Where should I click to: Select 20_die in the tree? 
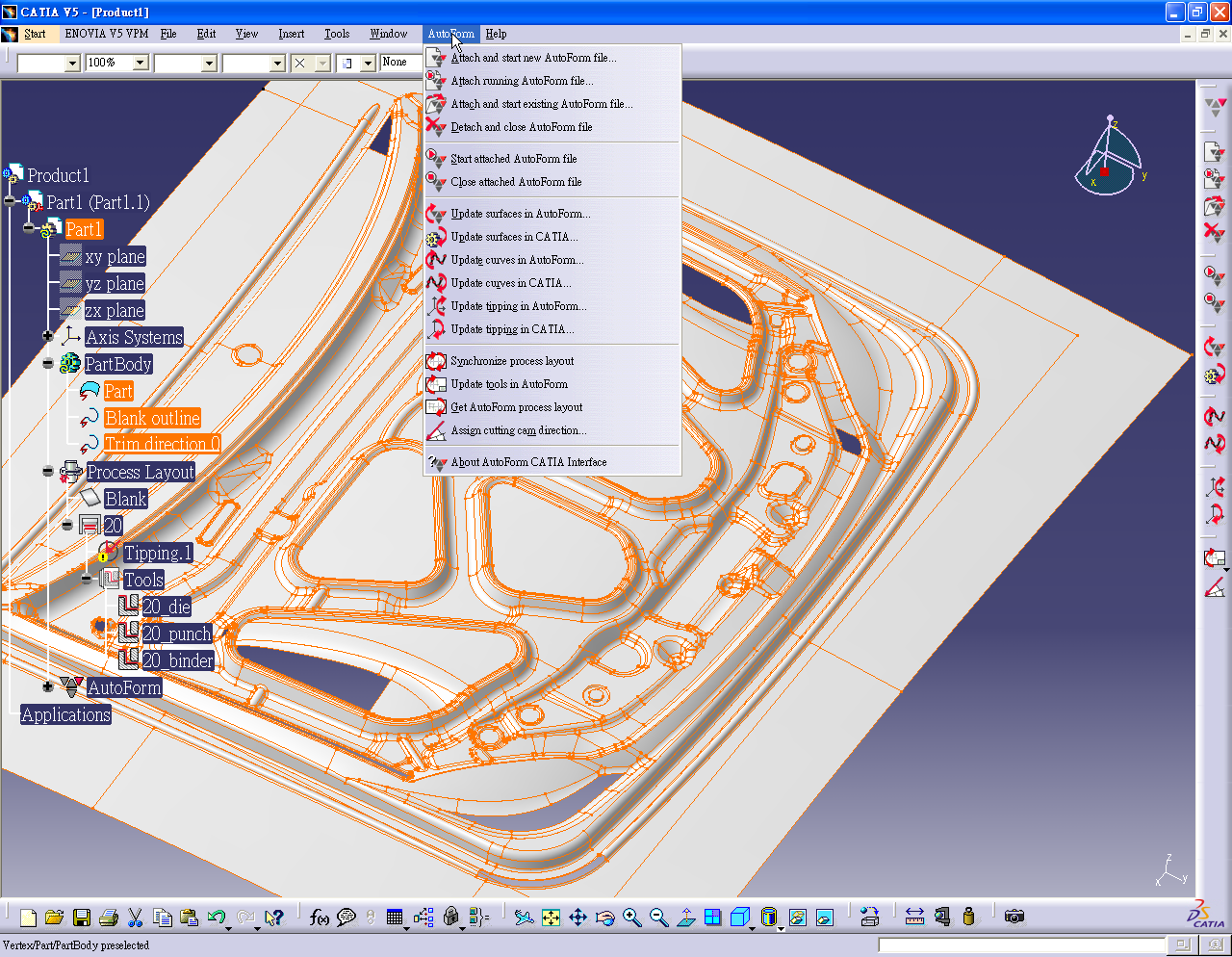click(x=167, y=607)
